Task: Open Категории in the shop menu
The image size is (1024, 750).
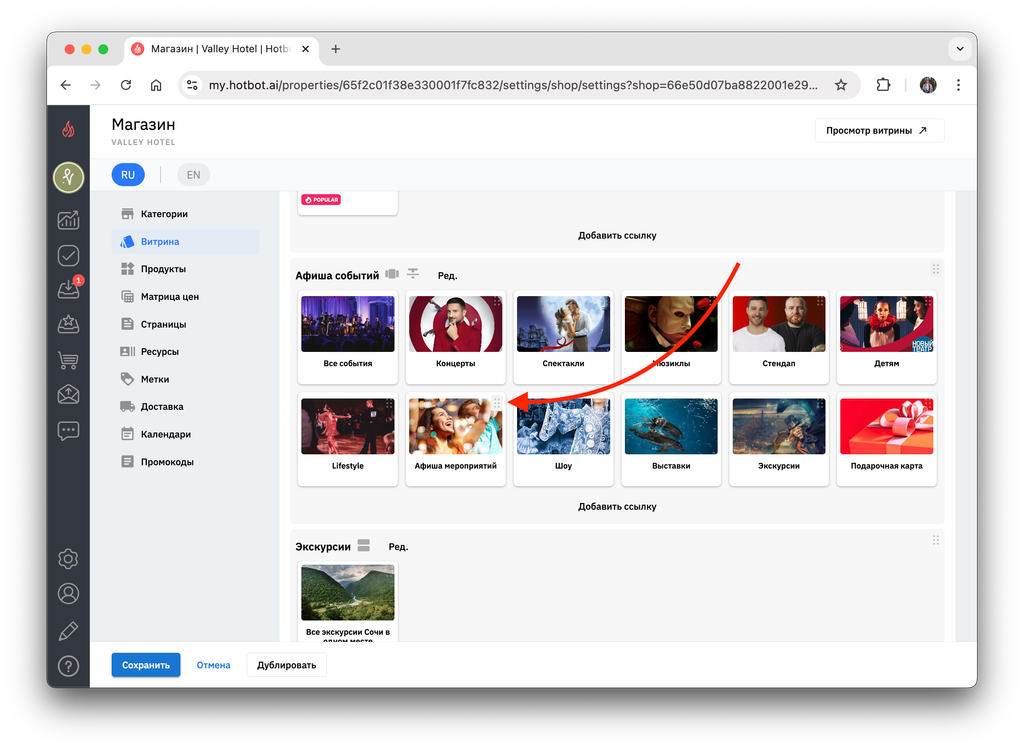Action: tap(185, 214)
